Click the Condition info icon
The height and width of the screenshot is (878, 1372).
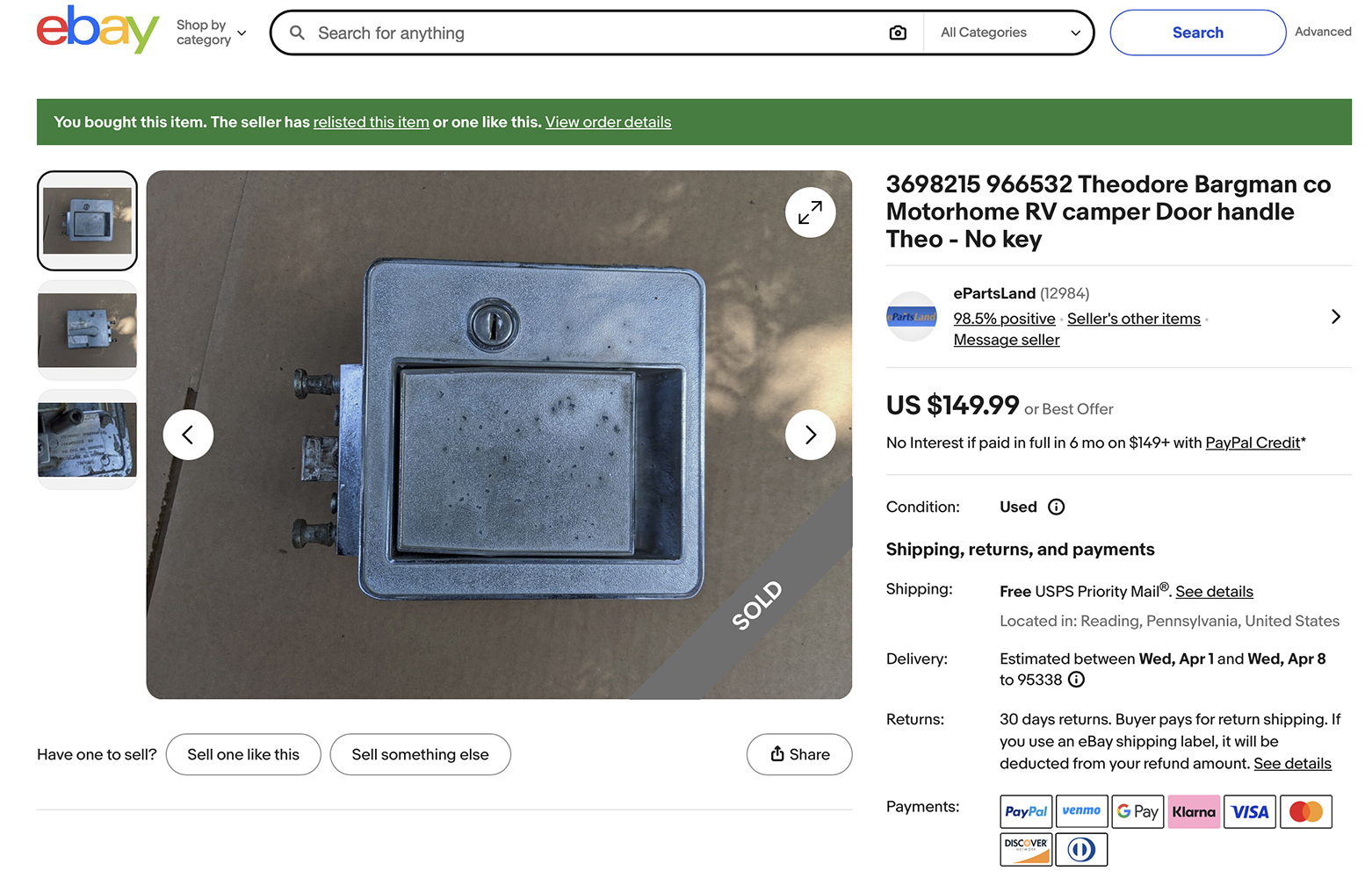click(x=1057, y=507)
